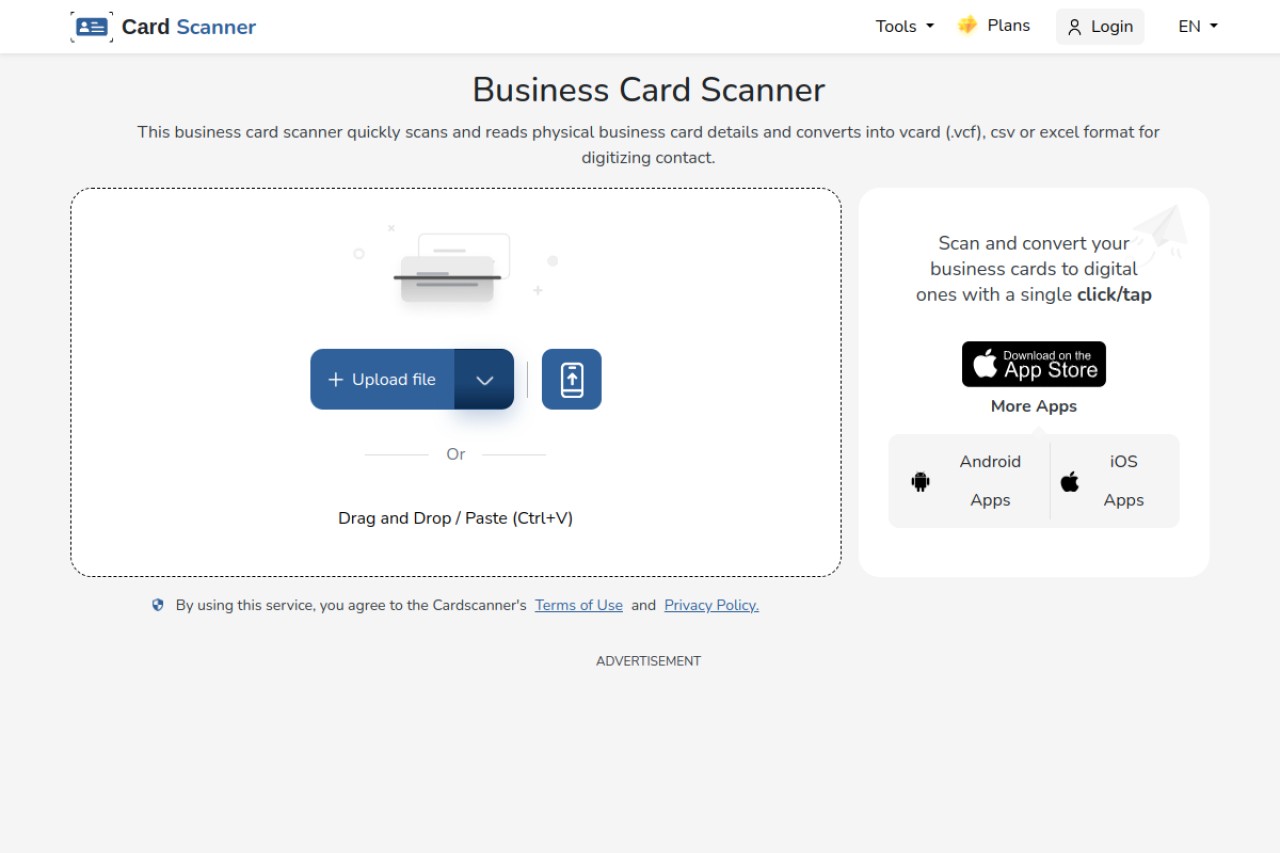The image size is (1280, 853).
Task: Click the Plans diamond icon
Action: [x=967, y=26]
